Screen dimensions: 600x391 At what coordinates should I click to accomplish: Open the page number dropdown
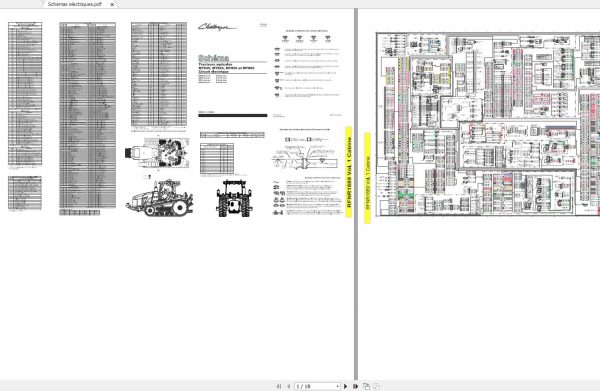pyautogui.click(x=337, y=386)
